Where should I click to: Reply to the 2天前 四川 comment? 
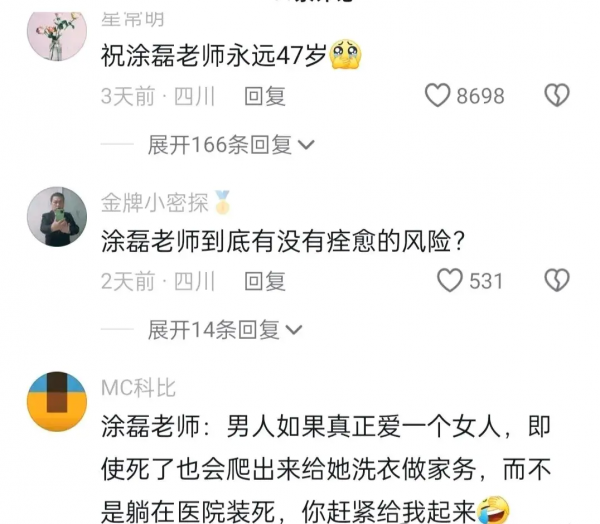265,281
